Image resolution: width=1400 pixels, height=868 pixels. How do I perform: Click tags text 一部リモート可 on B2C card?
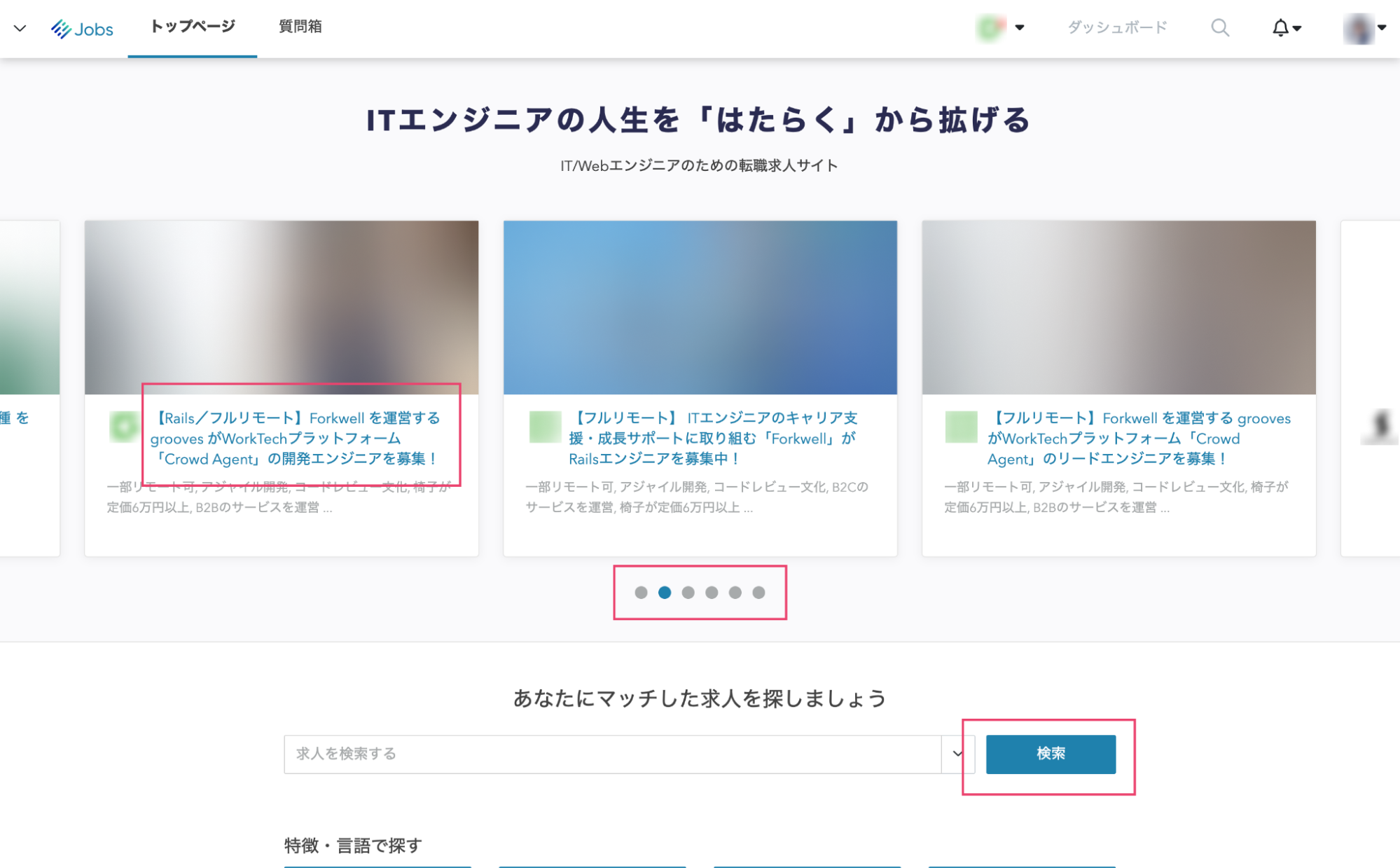[x=569, y=487]
